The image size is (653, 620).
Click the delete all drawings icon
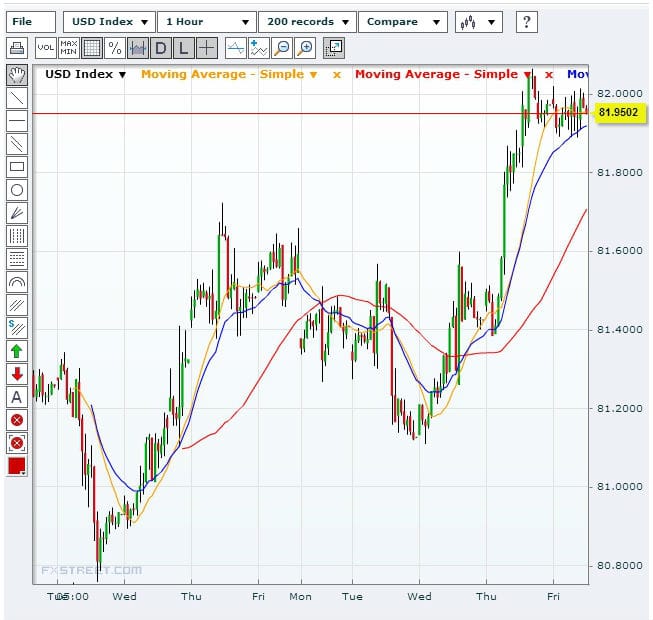click(17, 443)
